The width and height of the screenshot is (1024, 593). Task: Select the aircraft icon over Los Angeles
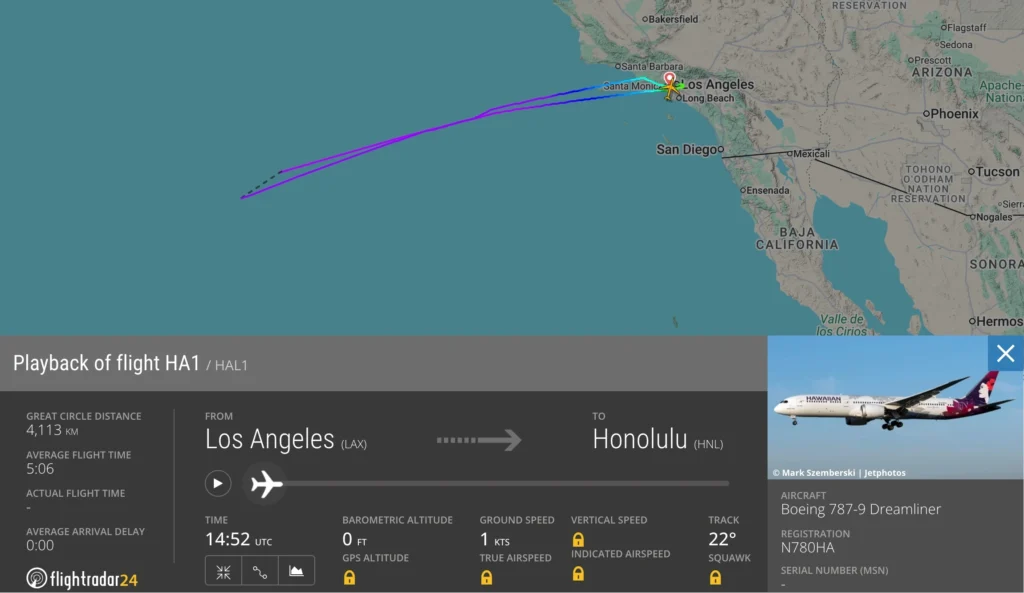tap(670, 89)
